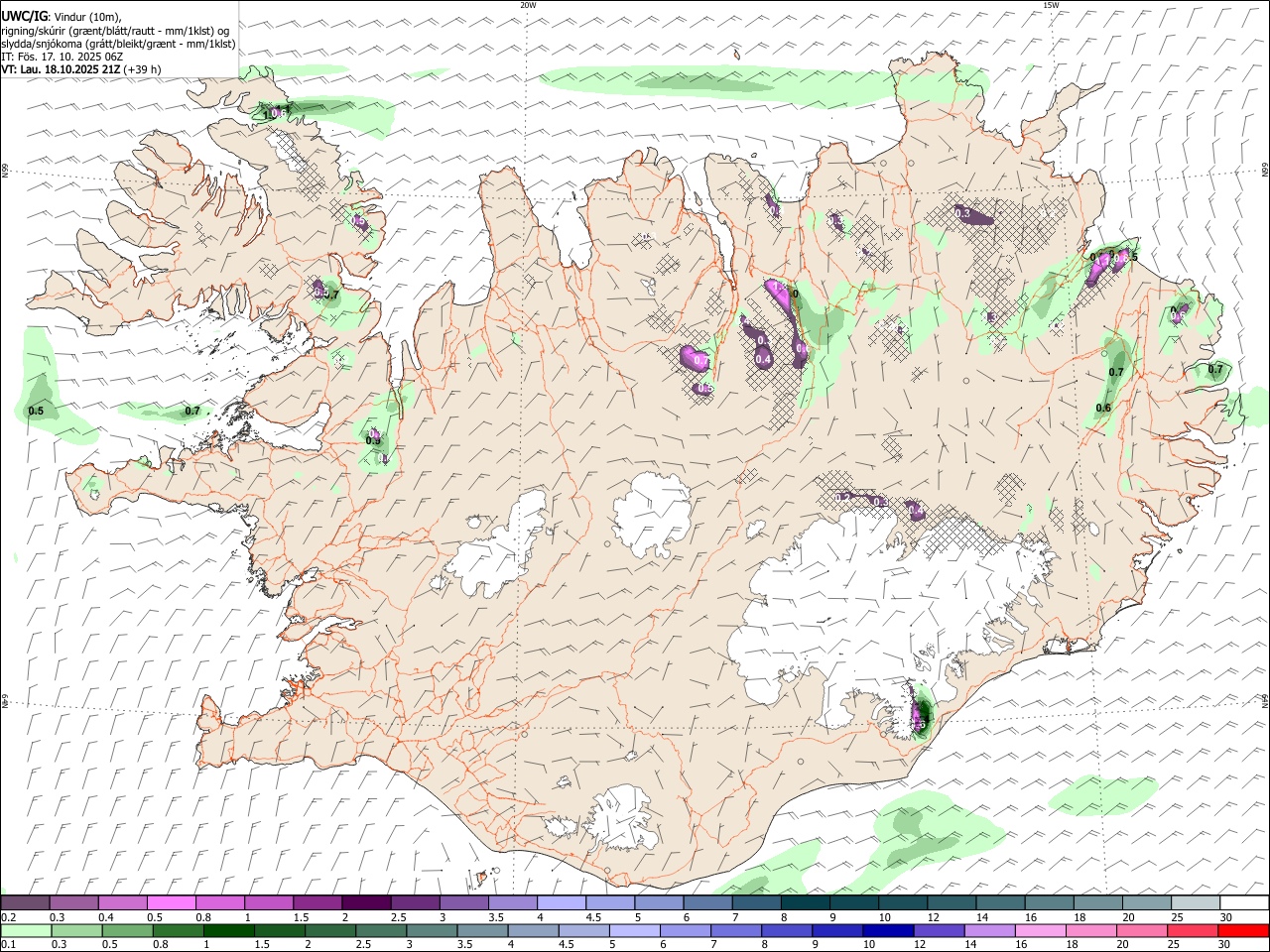Click the bright red swatch above bottom-row '30'
The image size is (1270, 952).
(x=1244, y=930)
